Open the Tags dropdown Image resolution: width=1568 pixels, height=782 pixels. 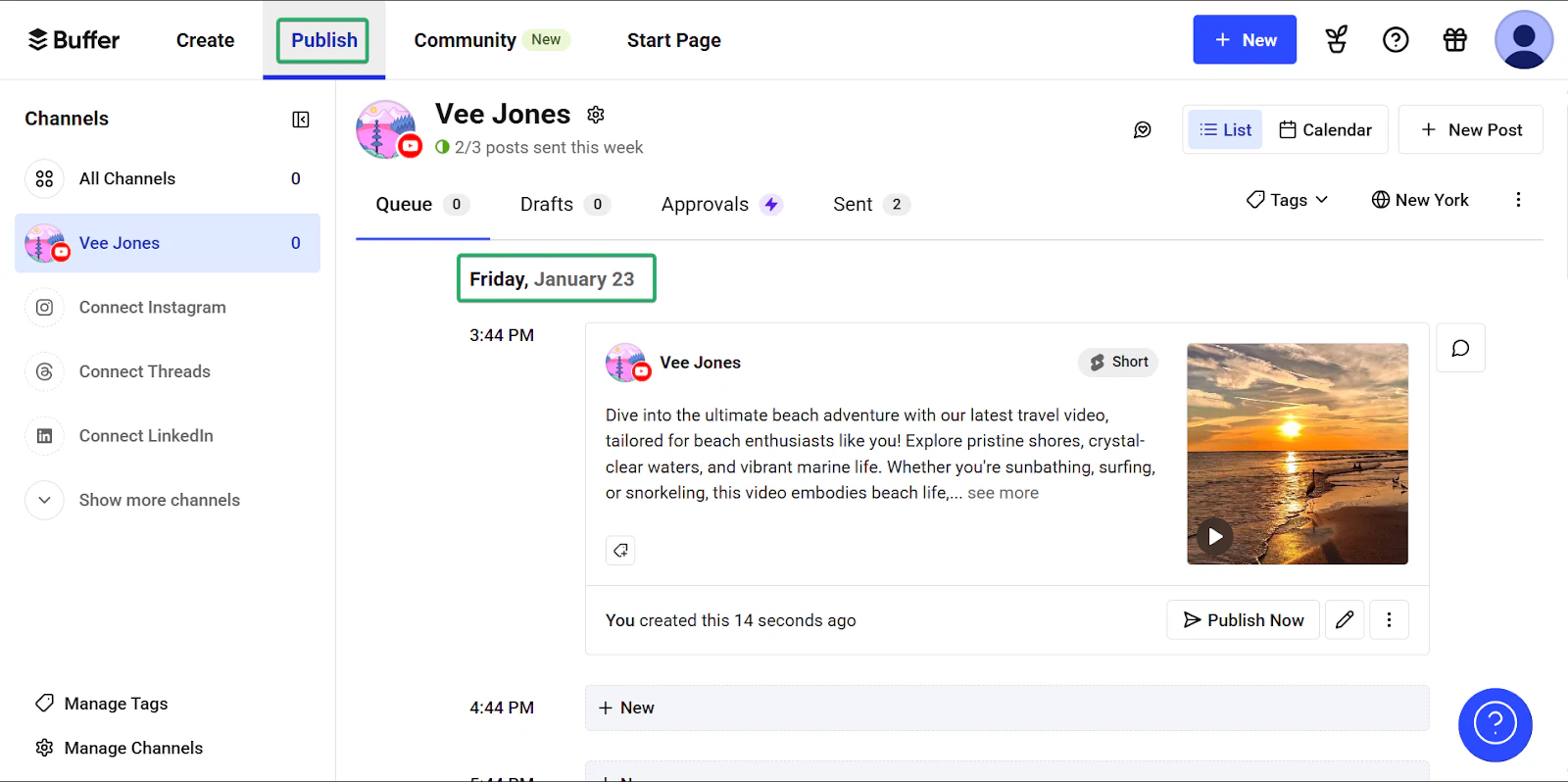(x=1287, y=200)
